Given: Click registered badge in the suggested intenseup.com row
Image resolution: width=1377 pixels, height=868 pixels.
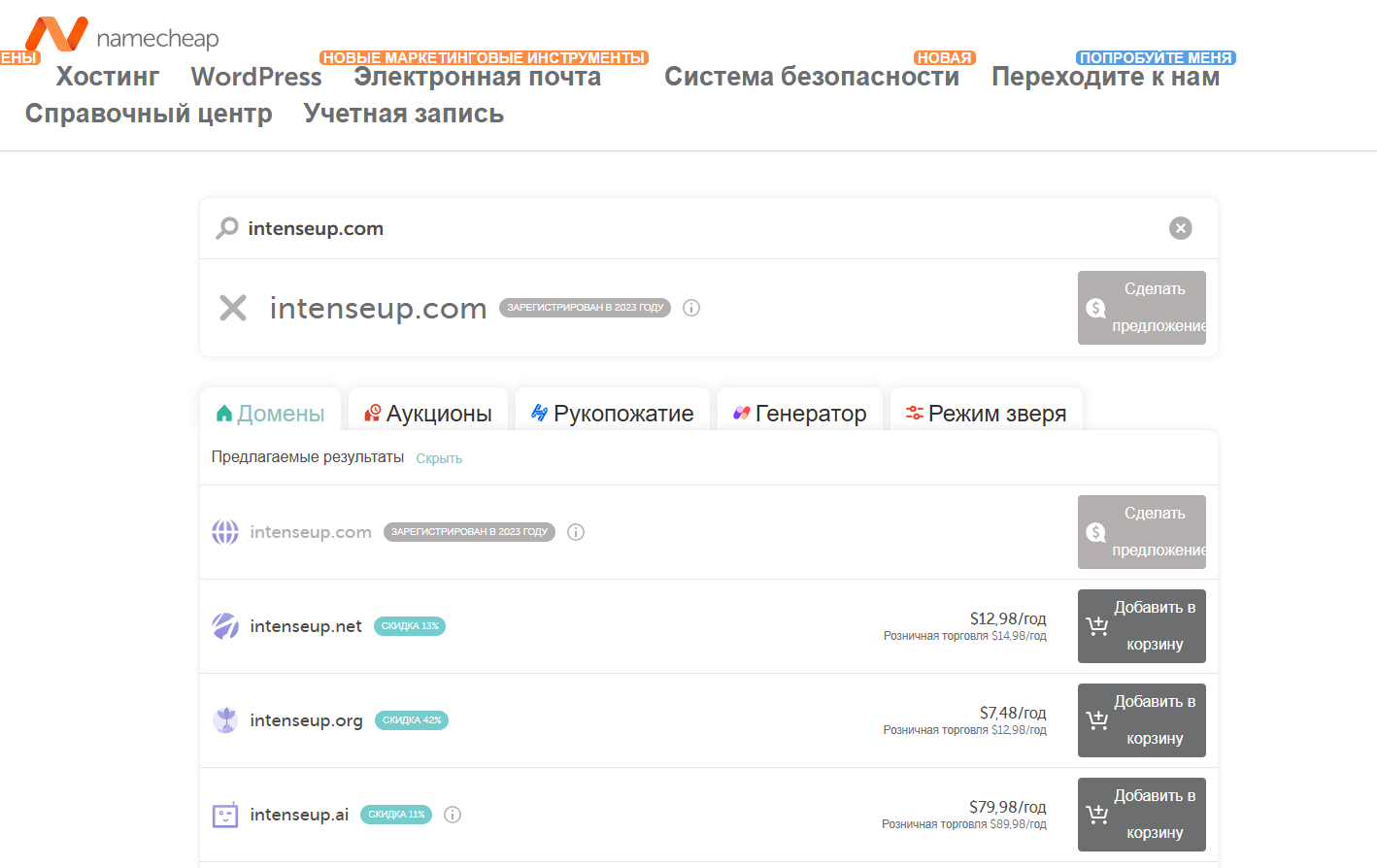Looking at the screenshot, I should pyautogui.click(x=469, y=532).
